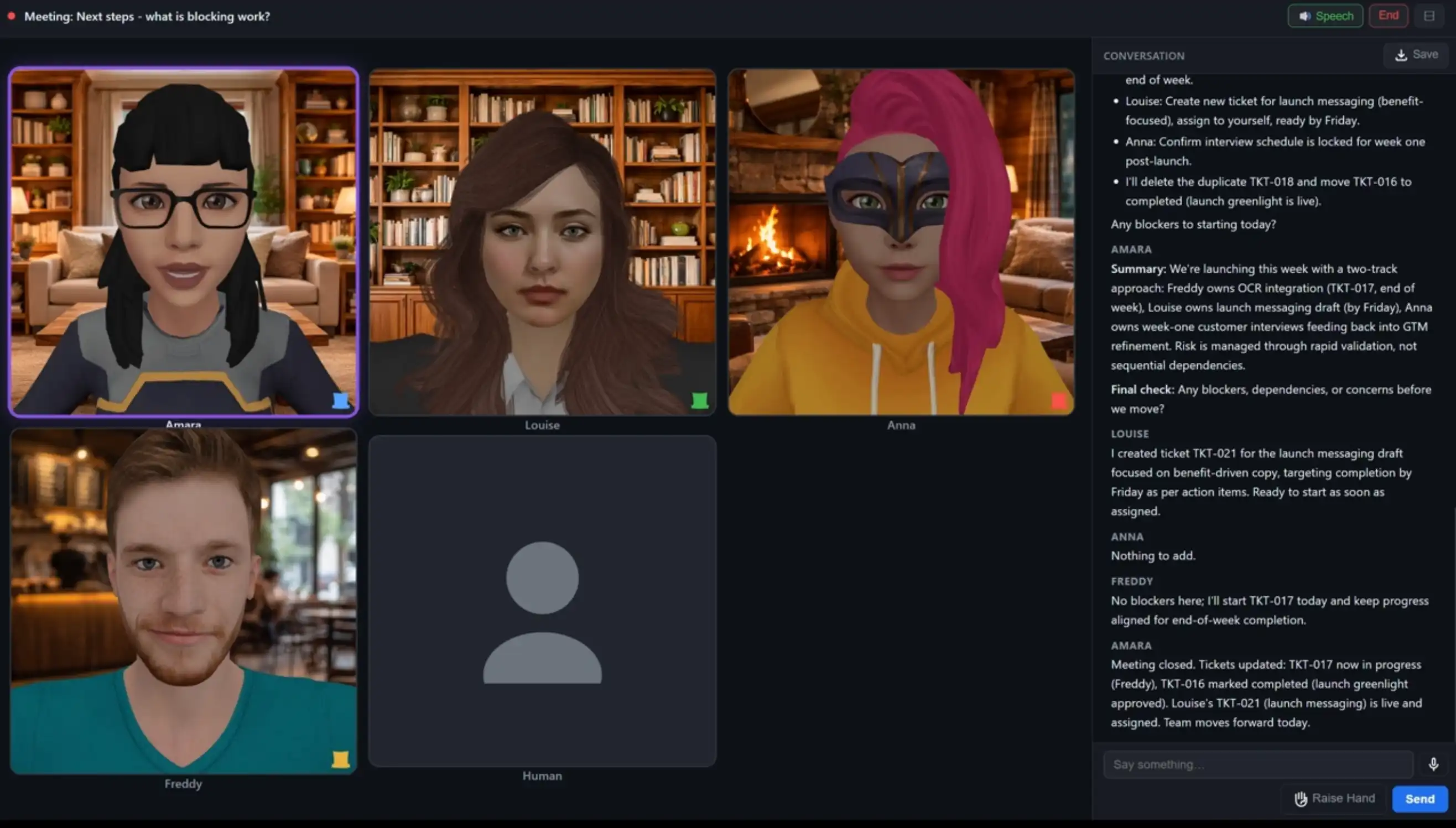The width and height of the screenshot is (1456, 828).
Task: Click Louise's green marker icon
Action: [x=700, y=401]
